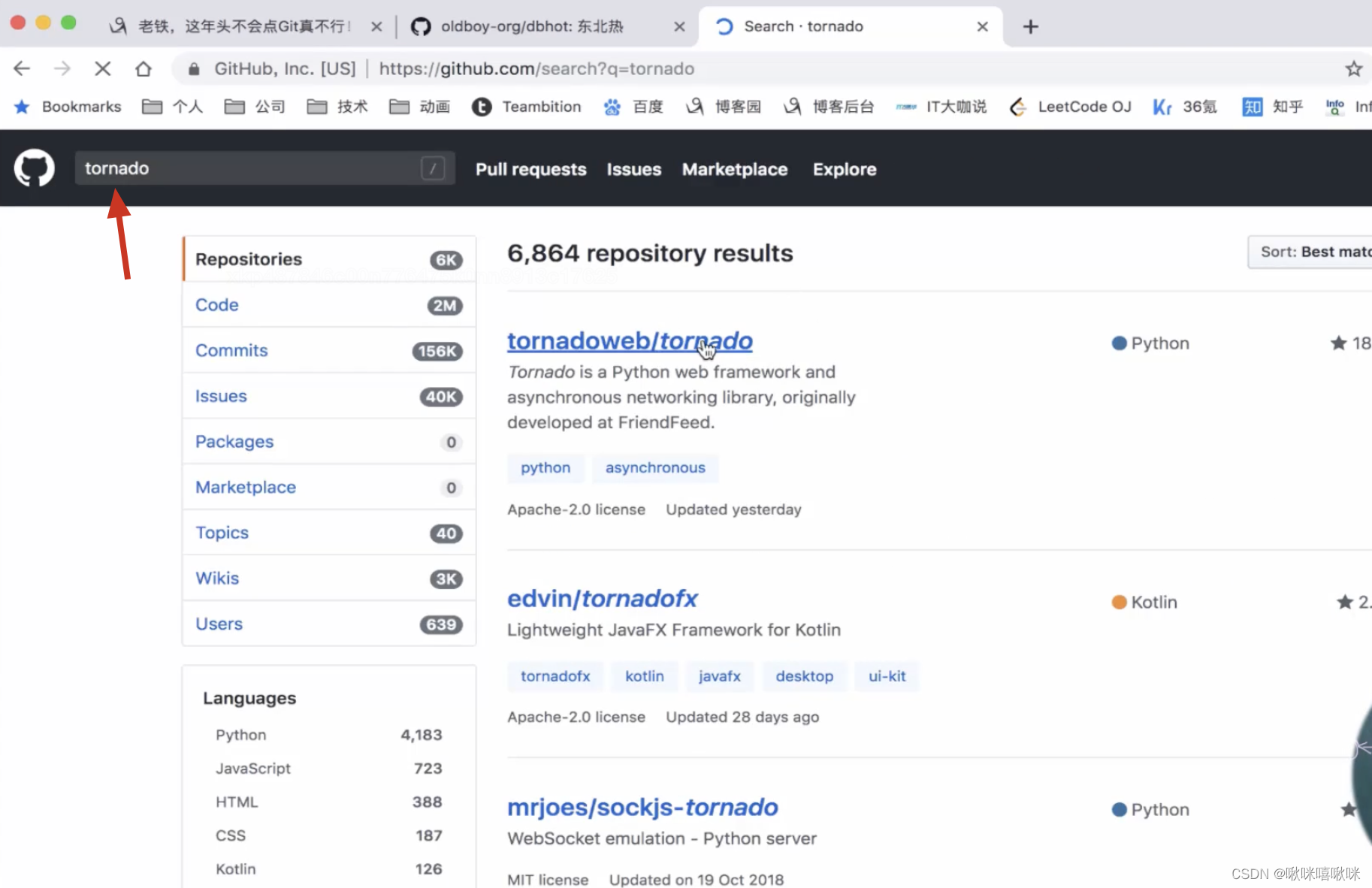Click the browser forward arrow
Viewport: 1372px width, 888px height.
62,69
